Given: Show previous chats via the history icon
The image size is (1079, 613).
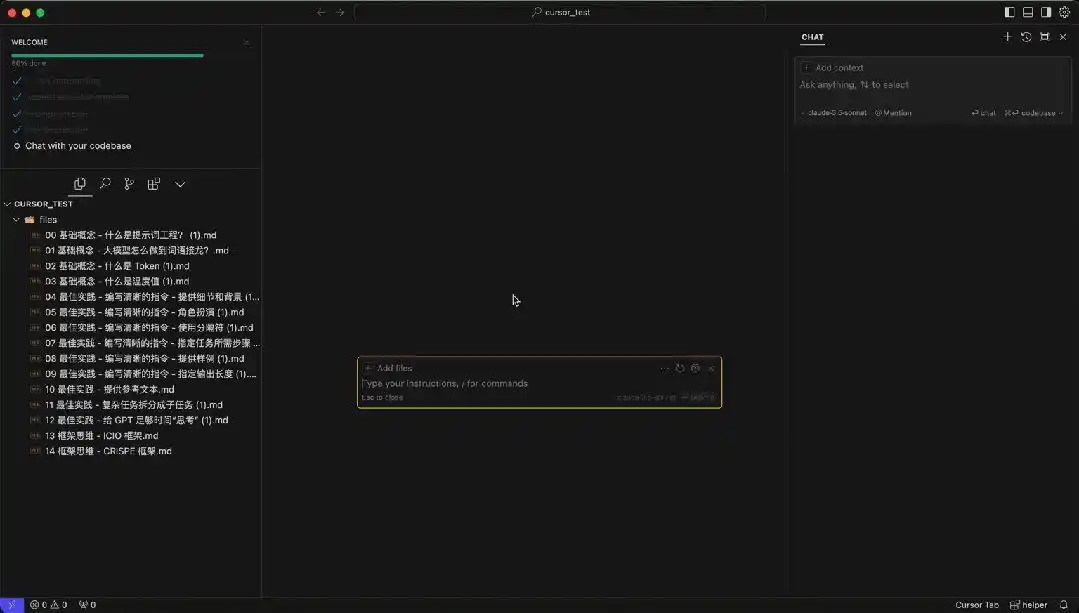Looking at the screenshot, I should [x=1026, y=37].
